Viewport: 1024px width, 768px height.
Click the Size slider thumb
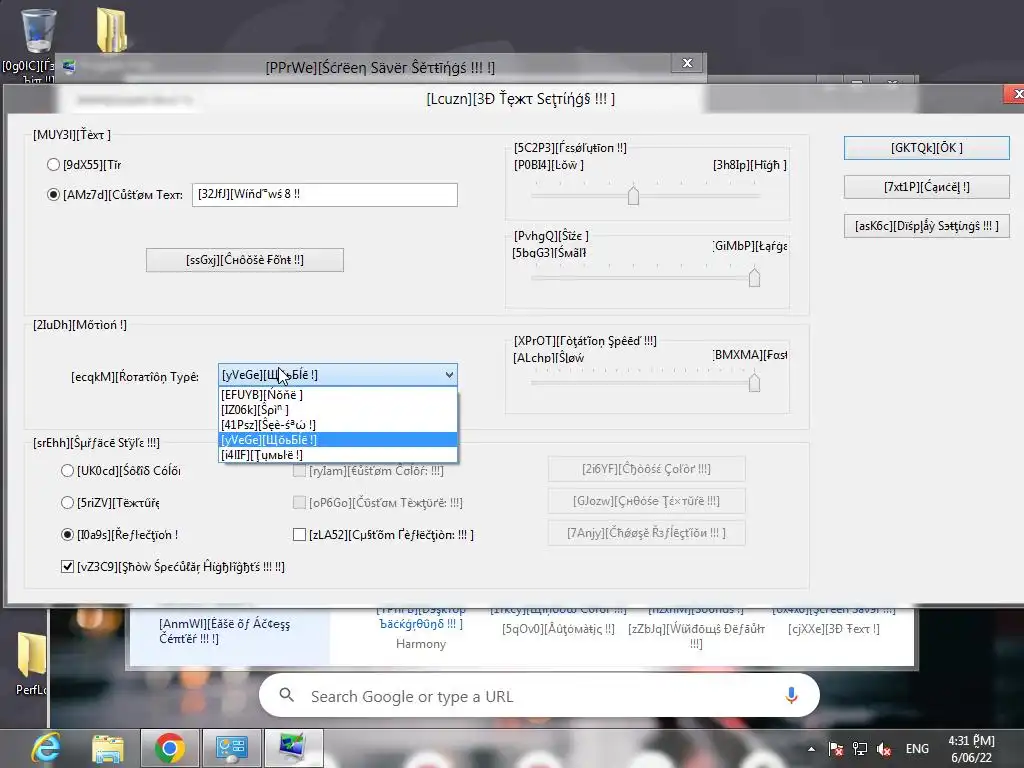[x=754, y=278]
